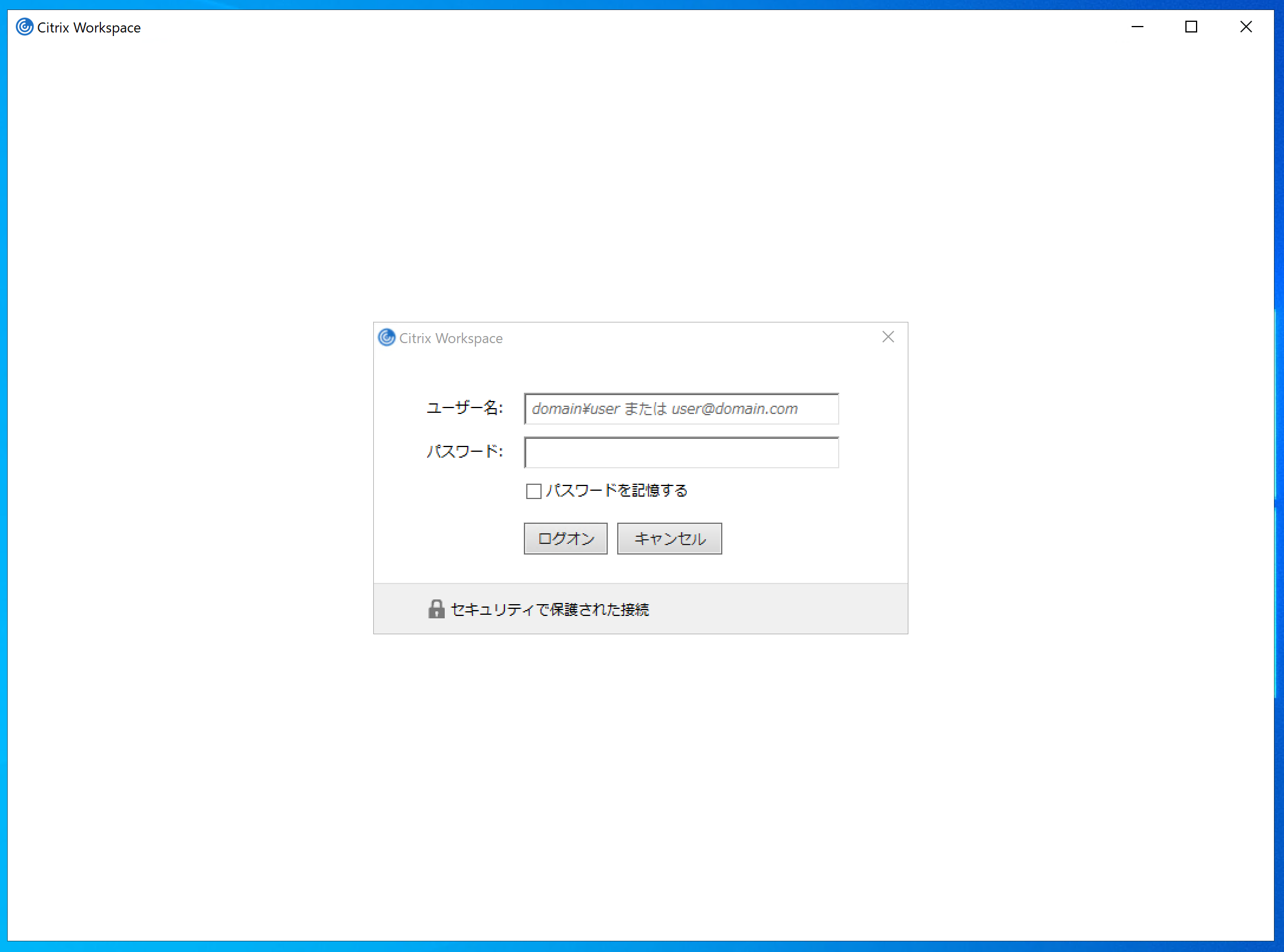Click the ログオン button
The image size is (1284, 952).
[565, 539]
